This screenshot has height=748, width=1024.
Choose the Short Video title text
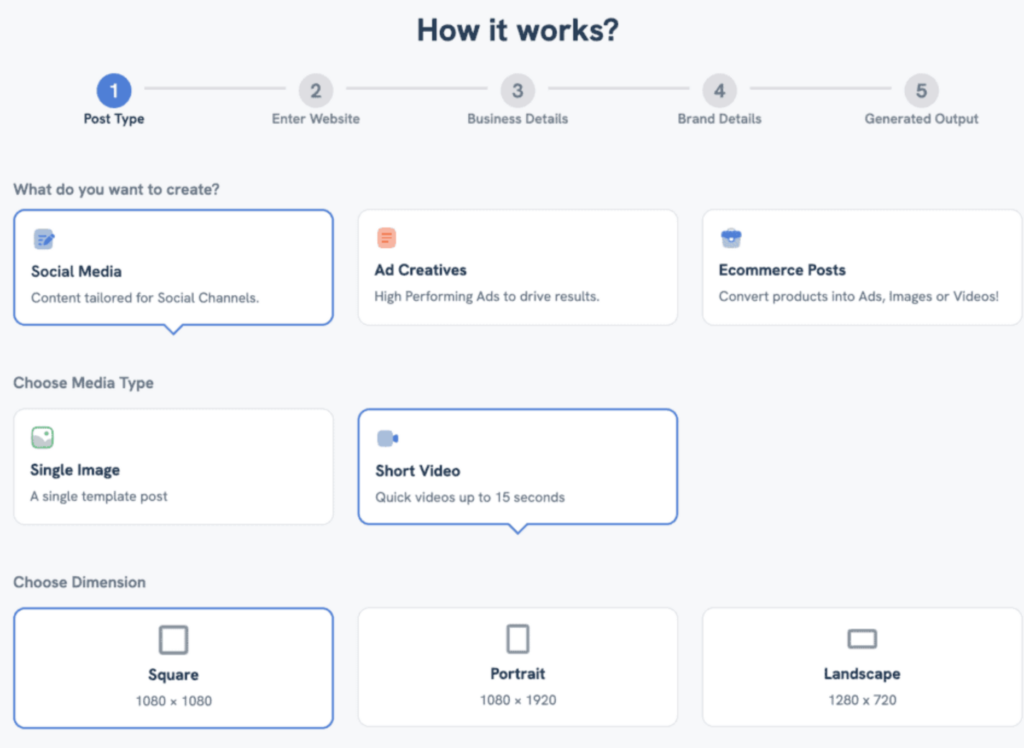418,470
